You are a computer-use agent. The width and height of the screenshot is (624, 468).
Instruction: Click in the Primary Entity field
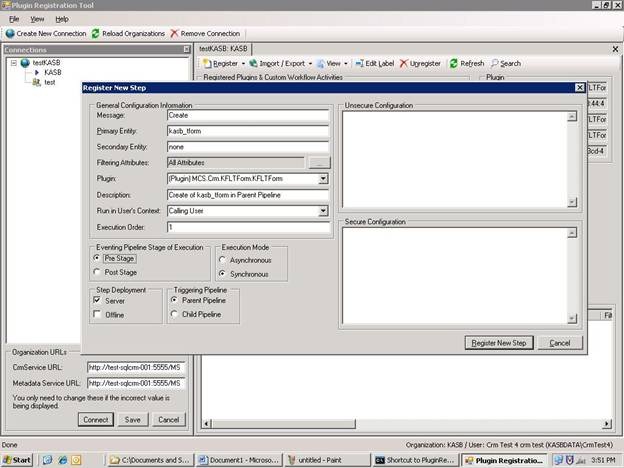click(x=248, y=131)
